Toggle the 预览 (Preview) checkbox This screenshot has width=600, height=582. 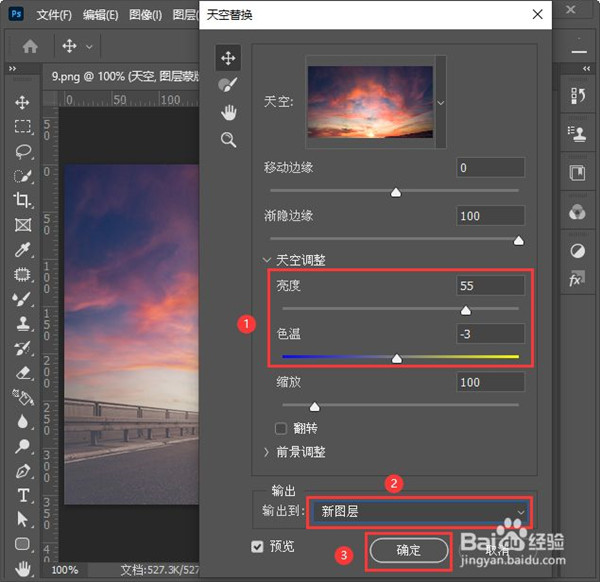[x=259, y=547]
